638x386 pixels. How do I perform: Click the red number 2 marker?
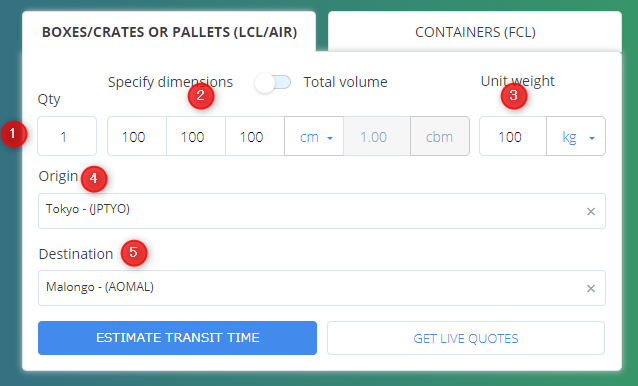(x=201, y=96)
